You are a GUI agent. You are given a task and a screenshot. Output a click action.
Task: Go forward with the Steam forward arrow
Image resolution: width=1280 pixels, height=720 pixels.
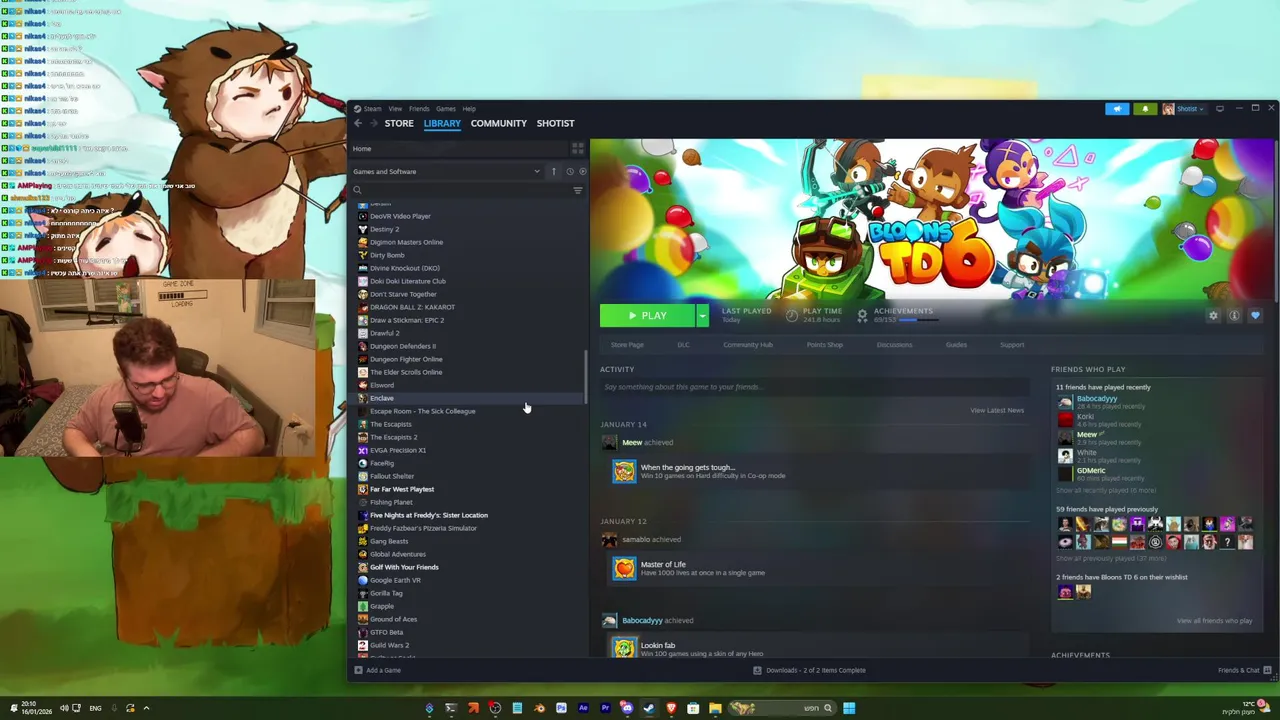[374, 123]
